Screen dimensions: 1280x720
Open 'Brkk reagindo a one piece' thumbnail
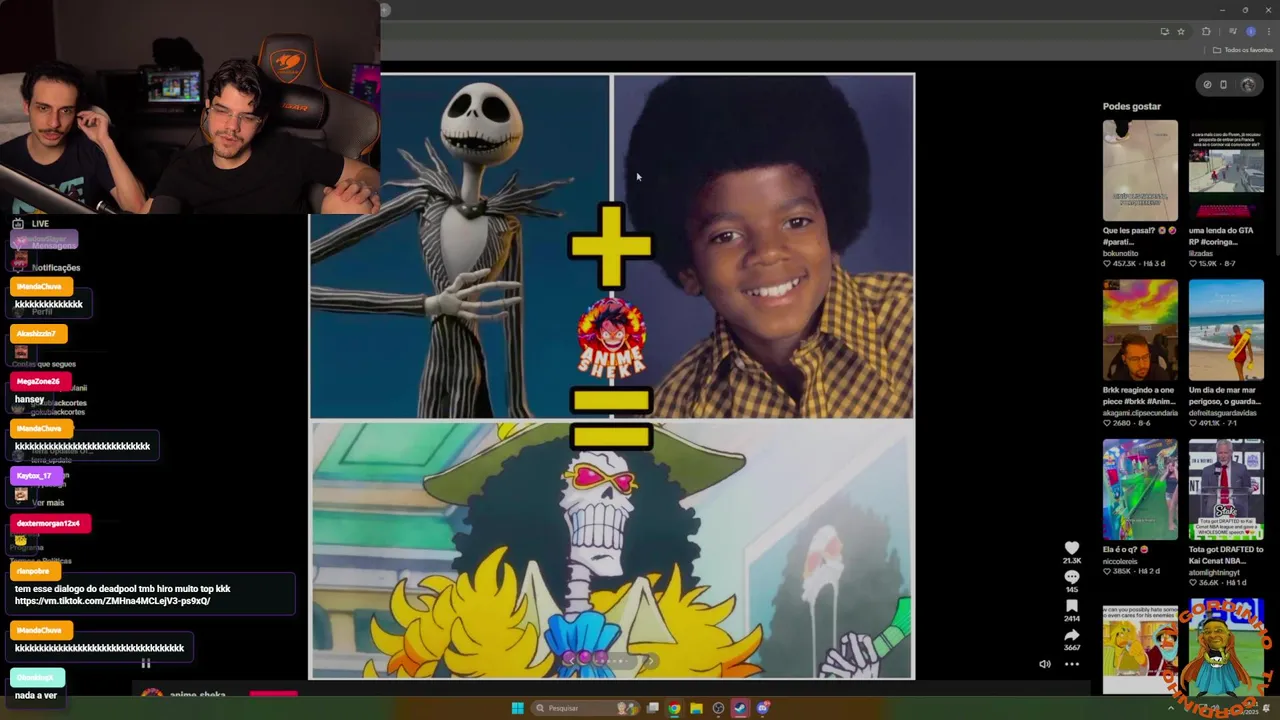1140,330
